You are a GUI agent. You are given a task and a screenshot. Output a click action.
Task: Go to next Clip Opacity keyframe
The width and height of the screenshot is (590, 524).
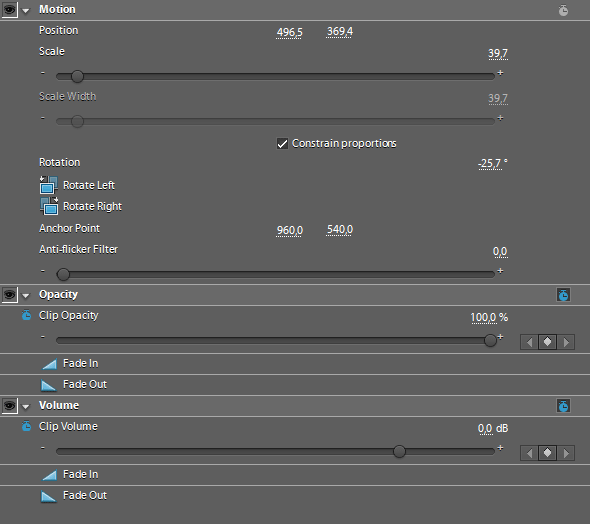point(566,342)
